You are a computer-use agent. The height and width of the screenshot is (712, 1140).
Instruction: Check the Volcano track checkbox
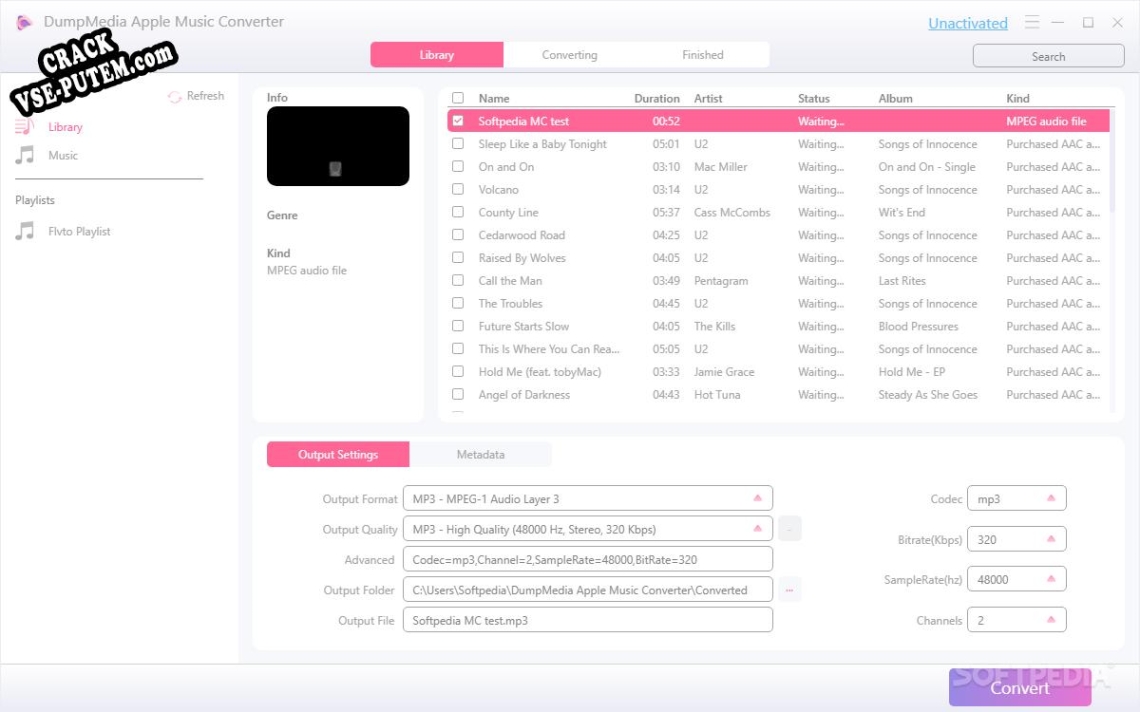coord(458,189)
